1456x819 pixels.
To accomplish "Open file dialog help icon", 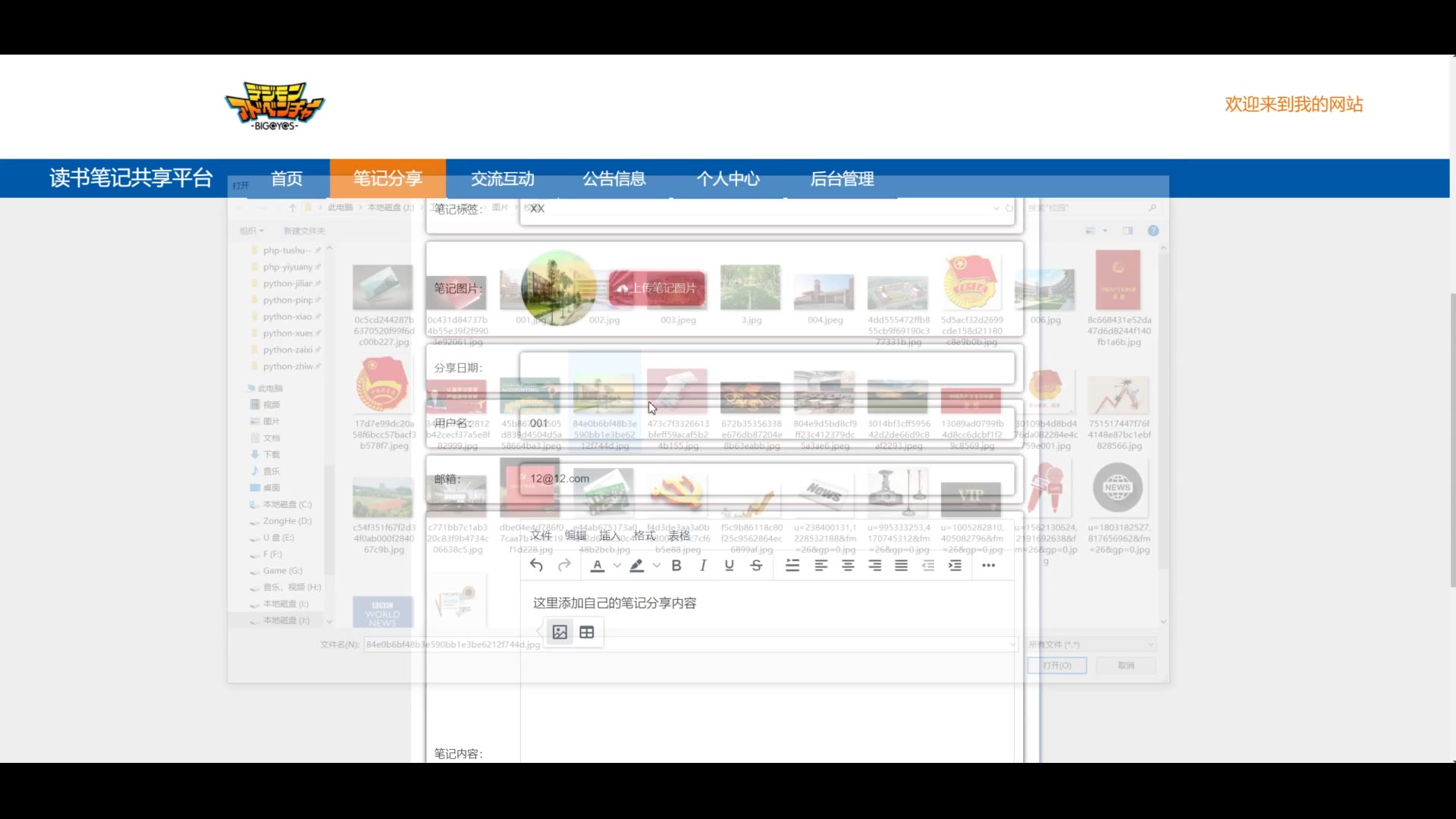I will coord(1153,231).
